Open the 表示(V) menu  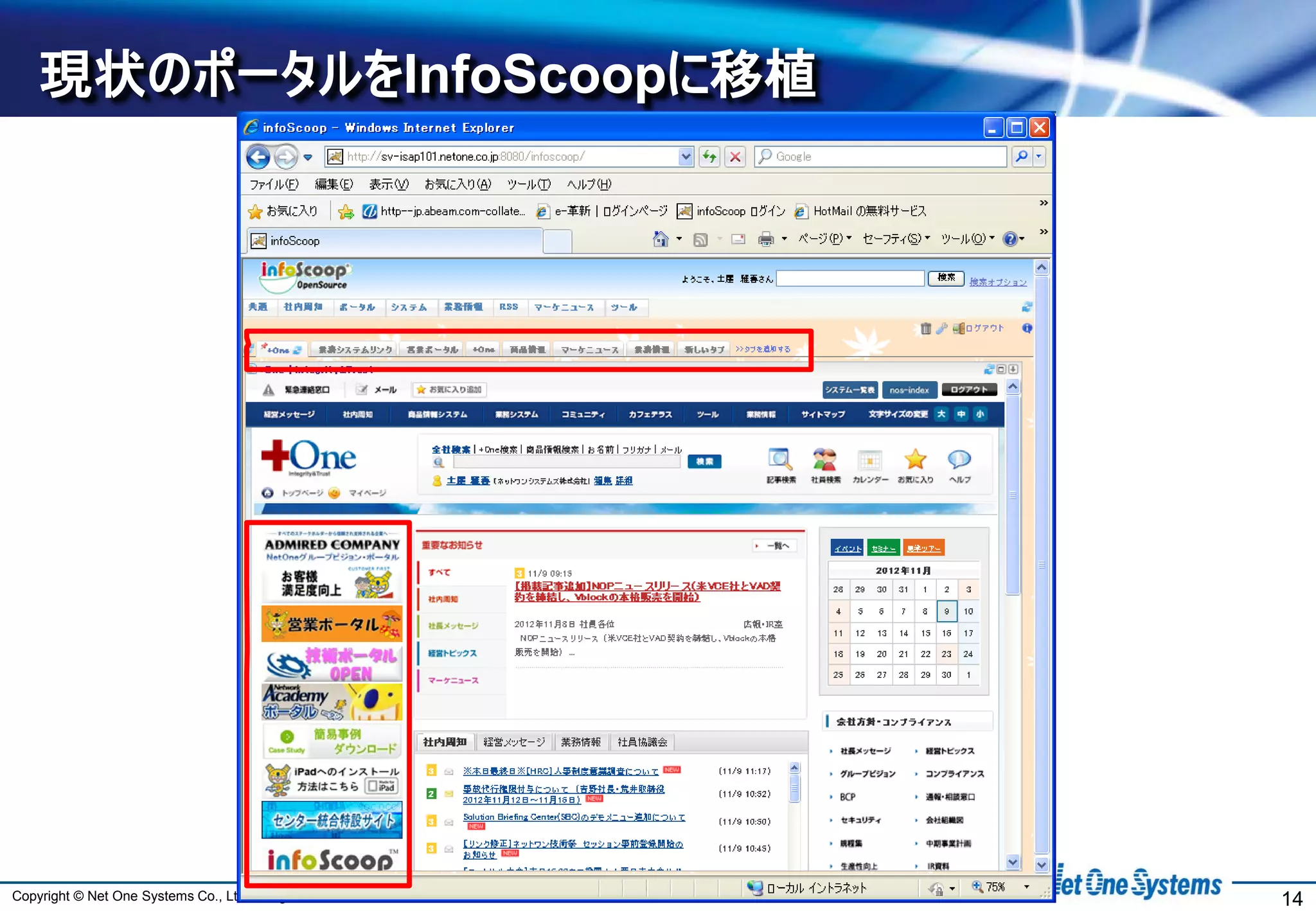(389, 184)
